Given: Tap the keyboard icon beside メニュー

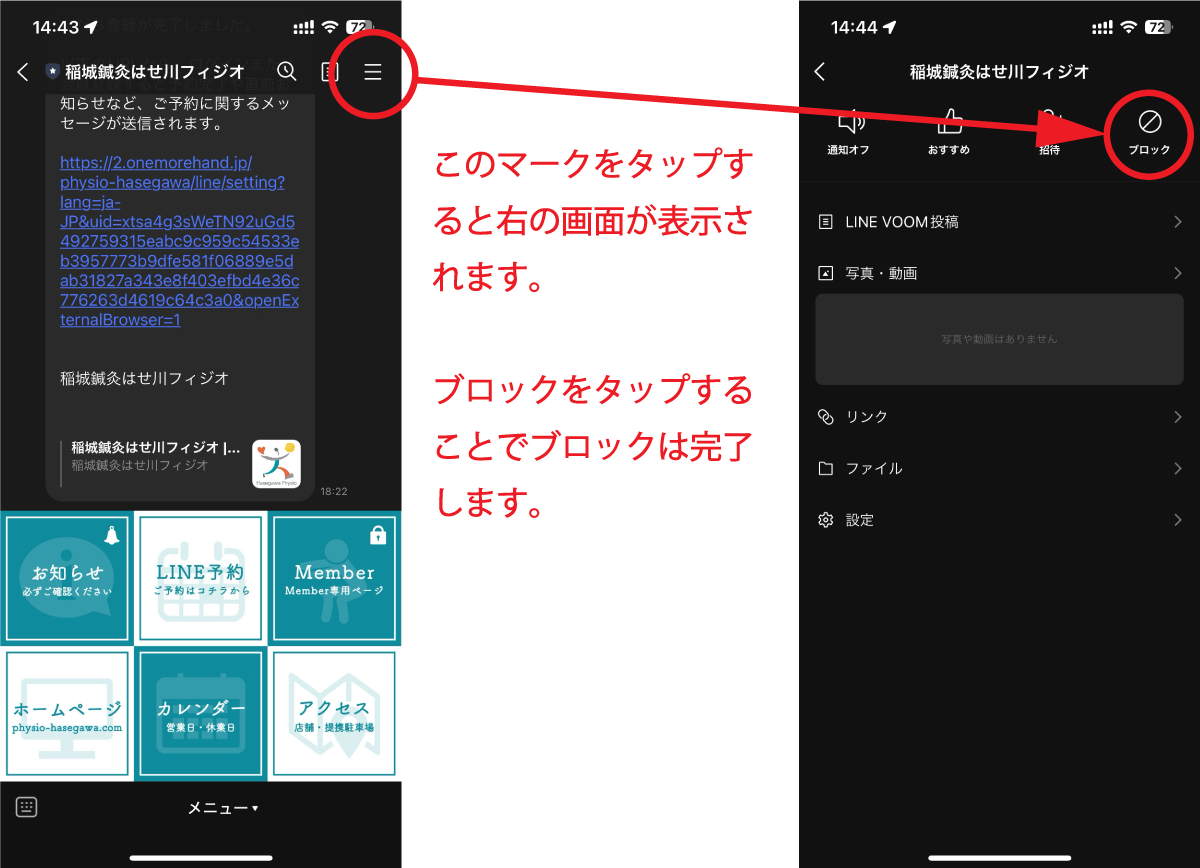Looking at the screenshot, I should tap(27, 807).
